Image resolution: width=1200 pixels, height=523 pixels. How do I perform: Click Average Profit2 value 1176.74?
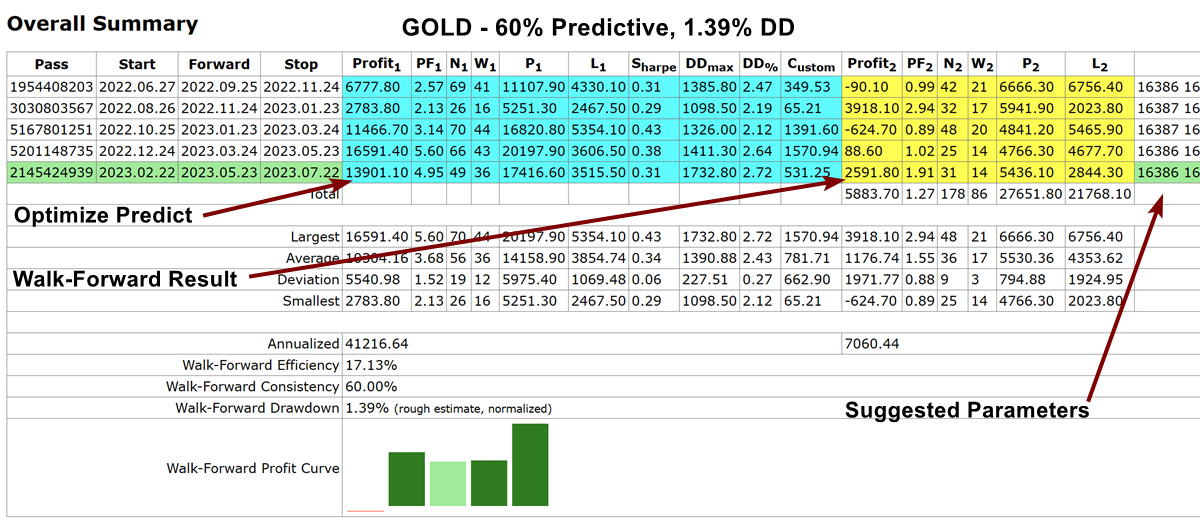coord(872,257)
